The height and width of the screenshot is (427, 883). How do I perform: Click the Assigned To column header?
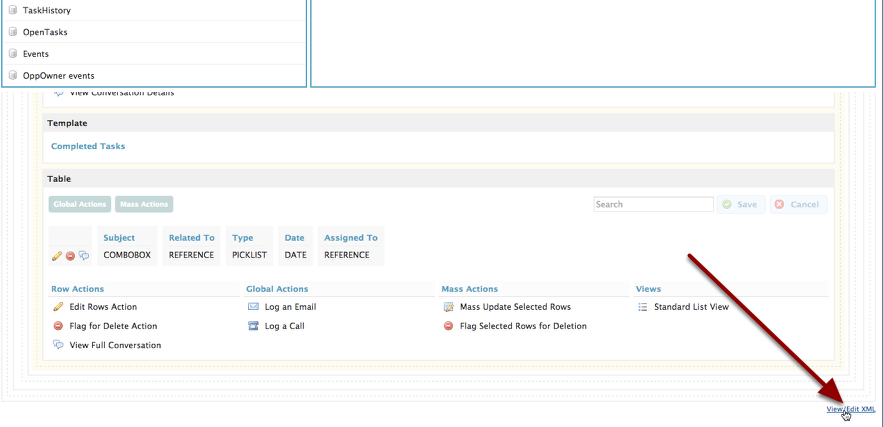coord(350,238)
